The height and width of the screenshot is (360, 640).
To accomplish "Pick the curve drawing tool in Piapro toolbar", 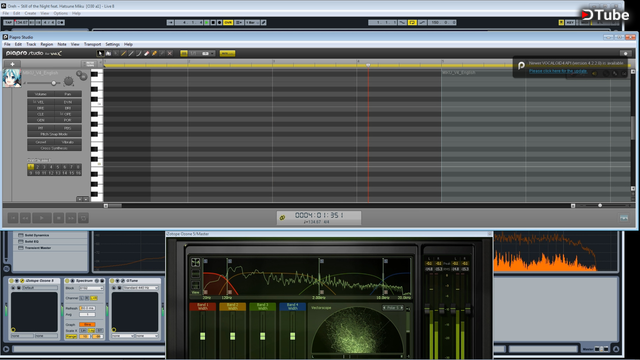I will [139, 53].
